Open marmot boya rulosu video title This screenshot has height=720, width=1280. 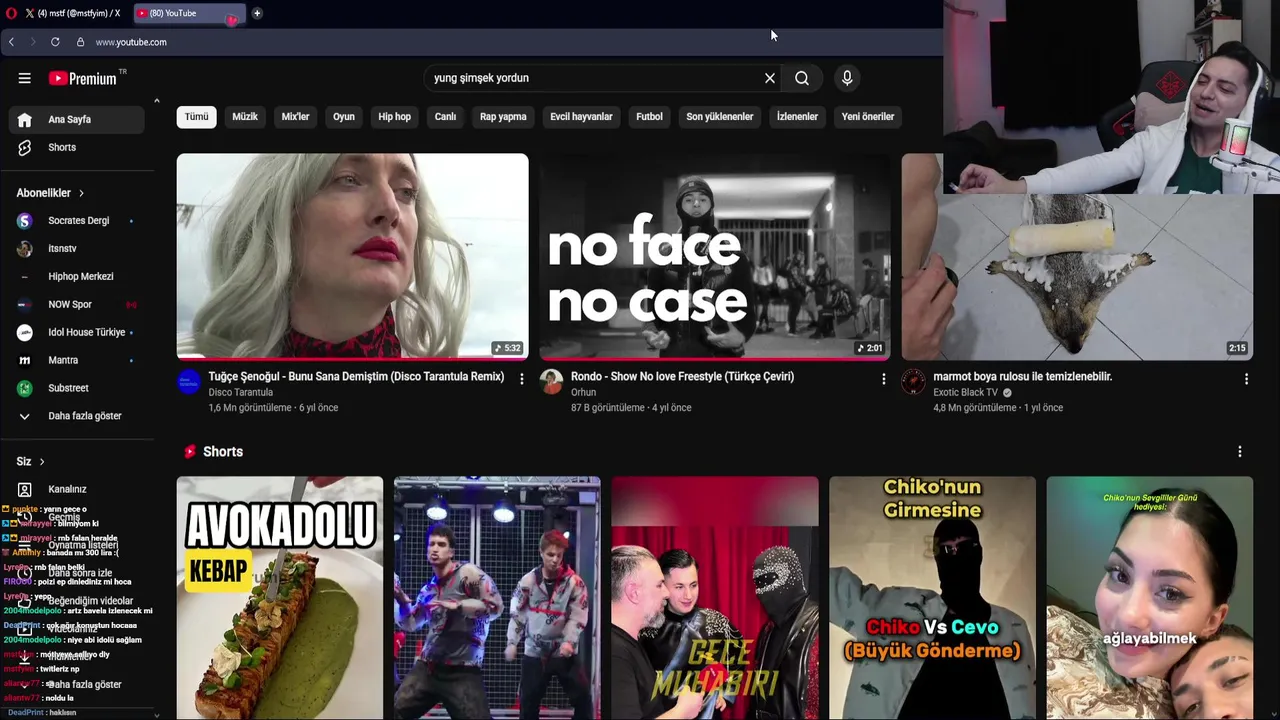pos(1022,377)
